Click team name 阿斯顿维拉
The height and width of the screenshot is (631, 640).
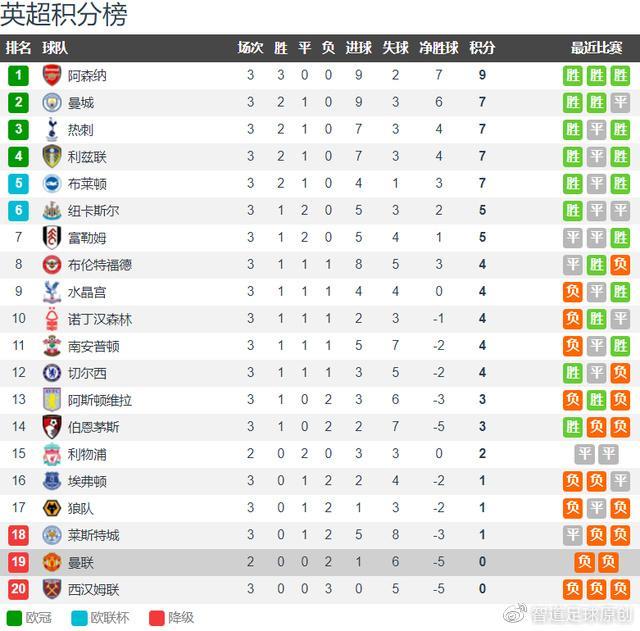click(x=100, y=400)
